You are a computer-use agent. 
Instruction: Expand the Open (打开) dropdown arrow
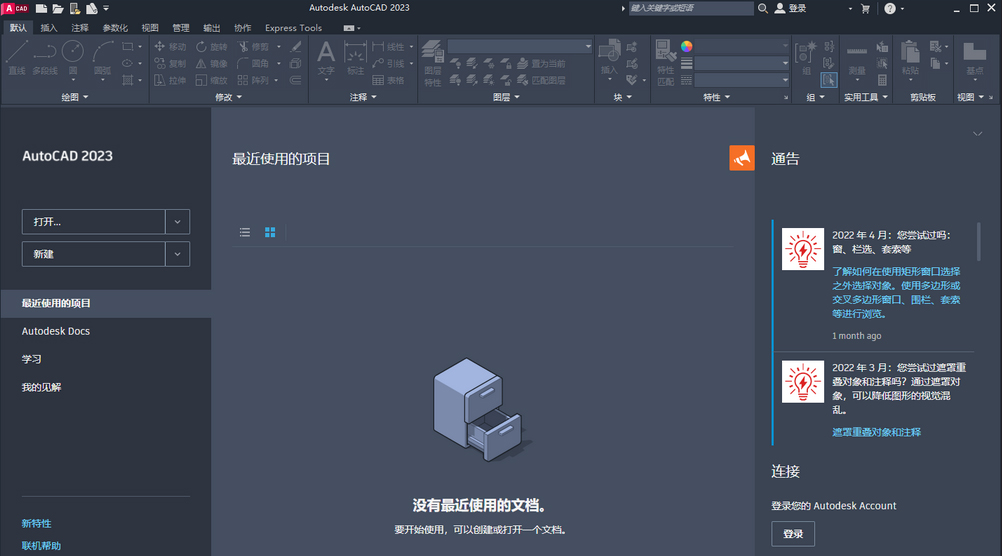point(178,222)
